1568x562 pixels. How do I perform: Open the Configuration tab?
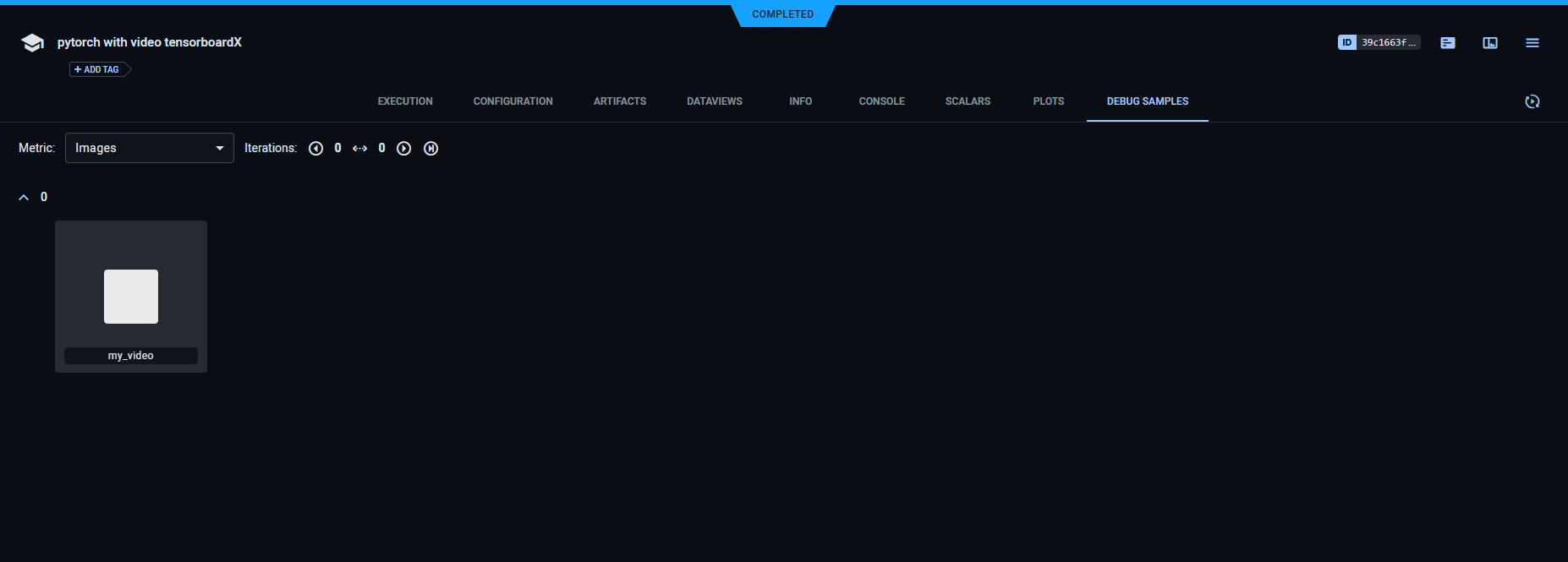[x=513, y=101]
